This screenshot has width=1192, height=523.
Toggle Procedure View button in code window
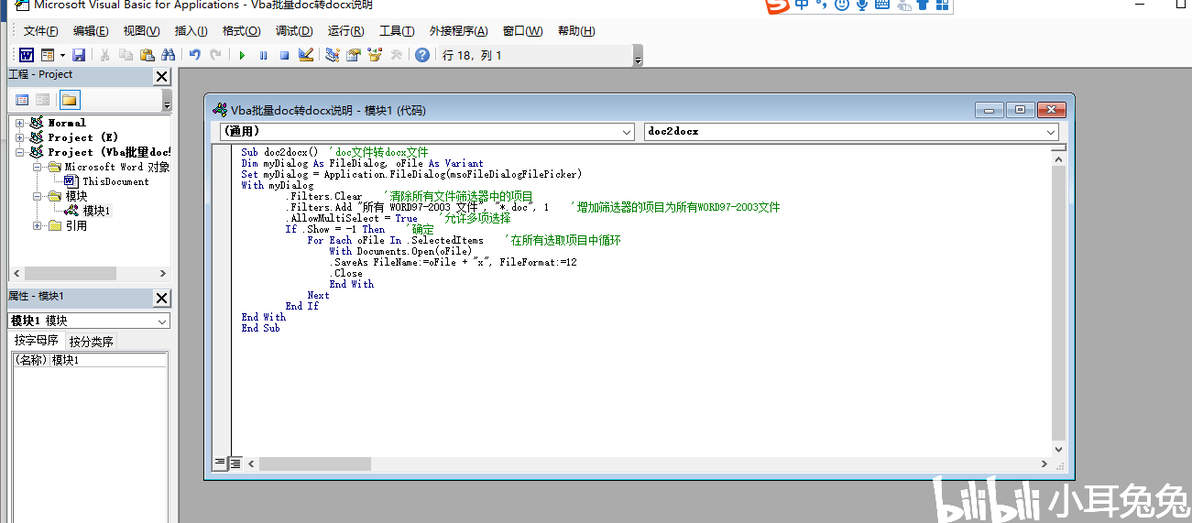coord(220,462)
